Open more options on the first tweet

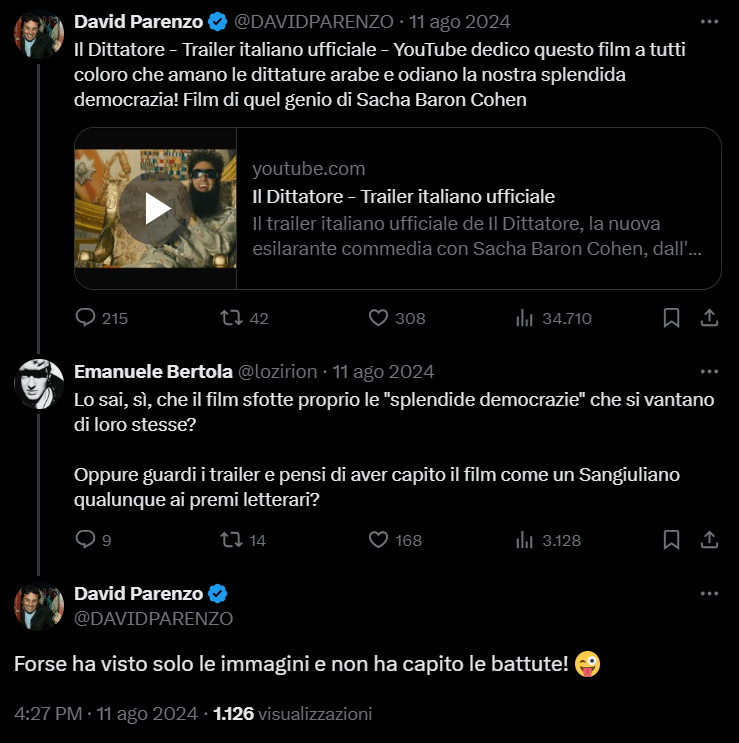[709, 21]
